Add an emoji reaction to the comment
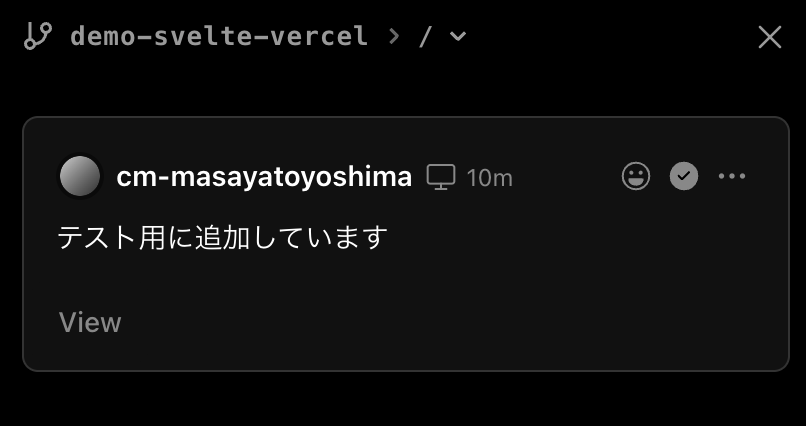This screenshot has width=806, height=426. pyautogui.click(x=636, y=177)
